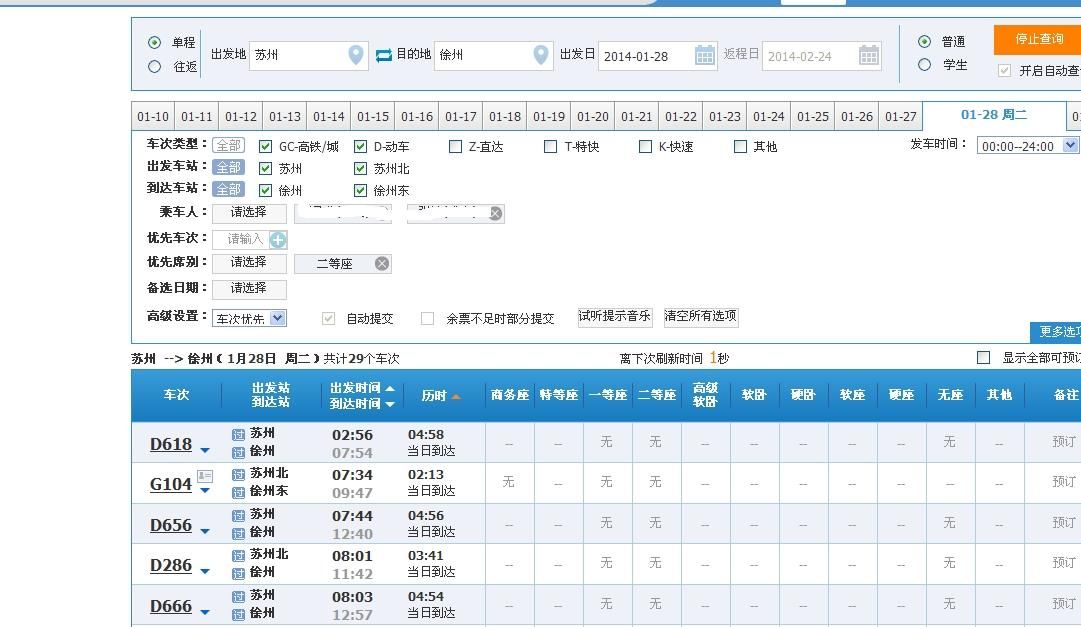This screenshot has height=627, width=1081.
Task: Open 优先席别 请选择 selector
Action: [x=249, y=263]
